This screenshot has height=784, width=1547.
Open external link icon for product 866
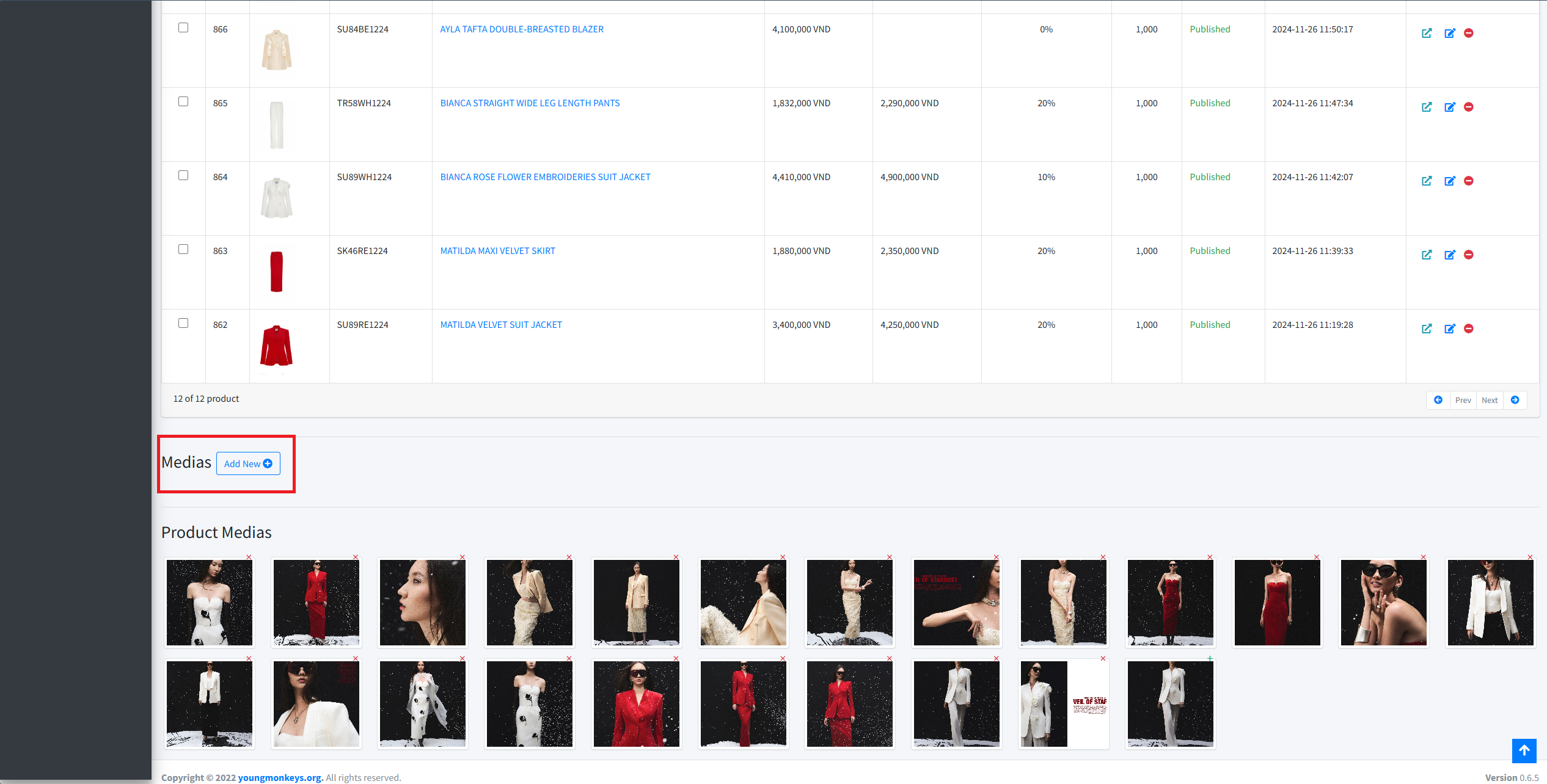(x=1426, y=33)
